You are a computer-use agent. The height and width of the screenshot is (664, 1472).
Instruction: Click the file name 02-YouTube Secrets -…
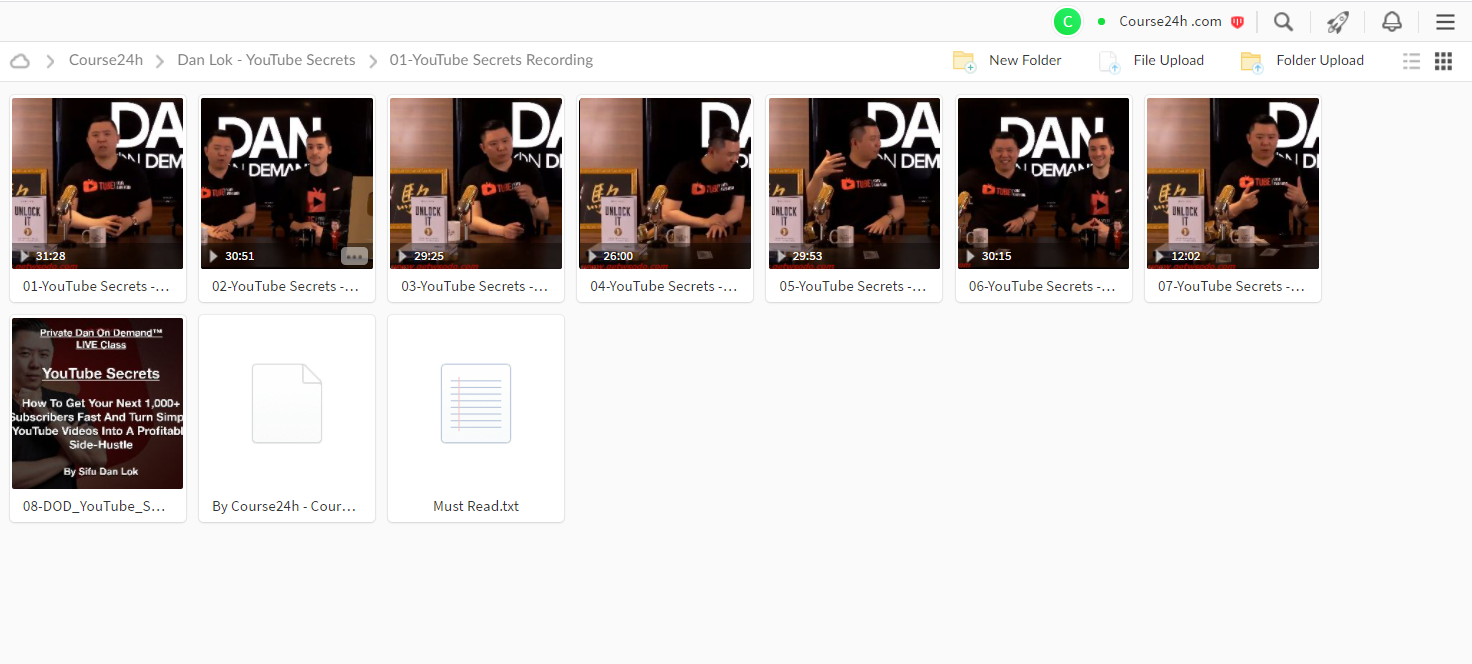(x=285, y=286)
